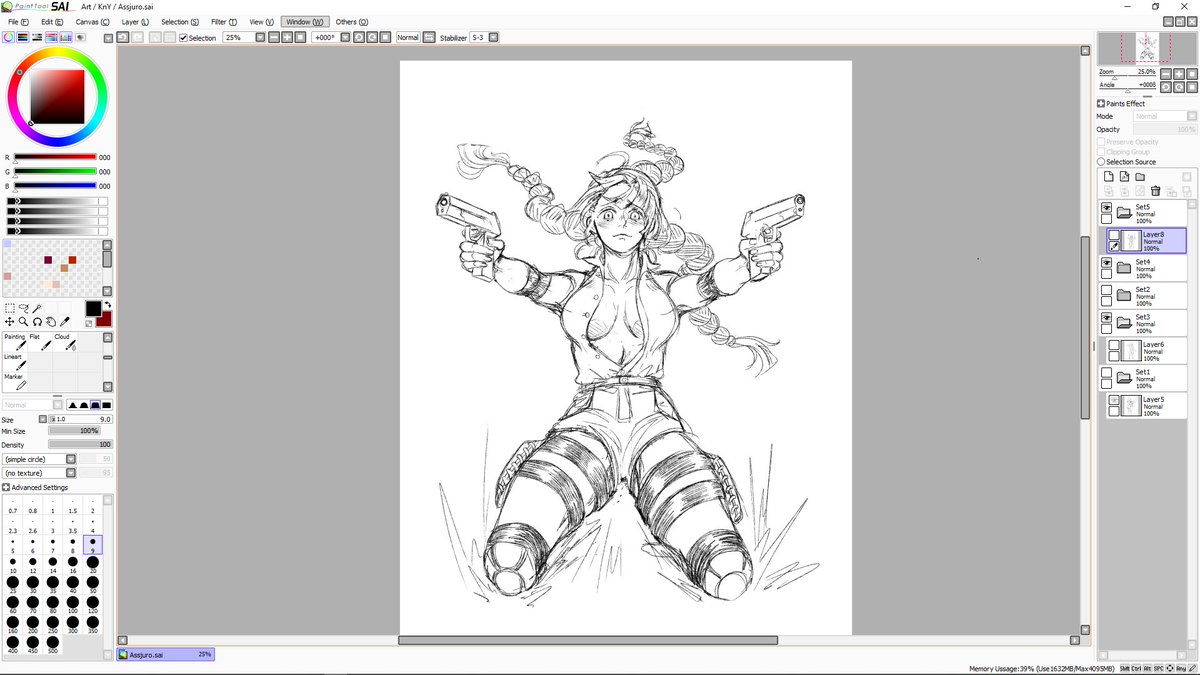Click the Assjuro.sai document tab
Viewport: 1200px width, 675px height.
pos(165,654)
